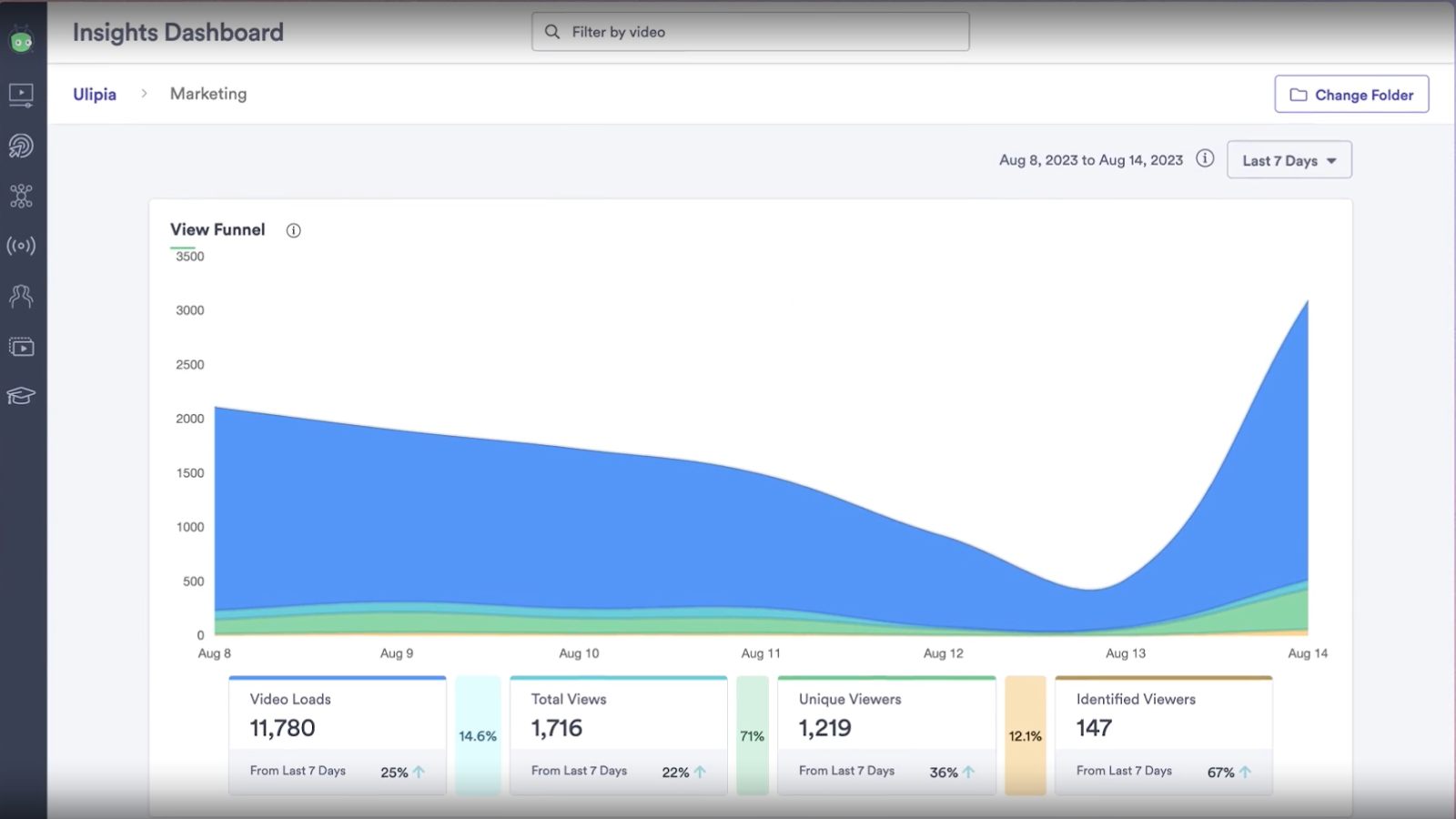Open the video library sidebar icon

[x=21, y=95]
